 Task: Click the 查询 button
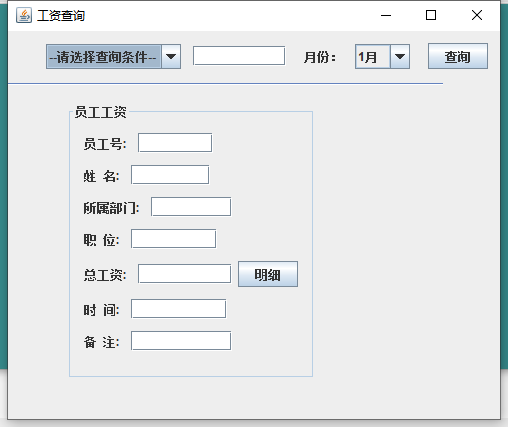click(x=458, y=56)
